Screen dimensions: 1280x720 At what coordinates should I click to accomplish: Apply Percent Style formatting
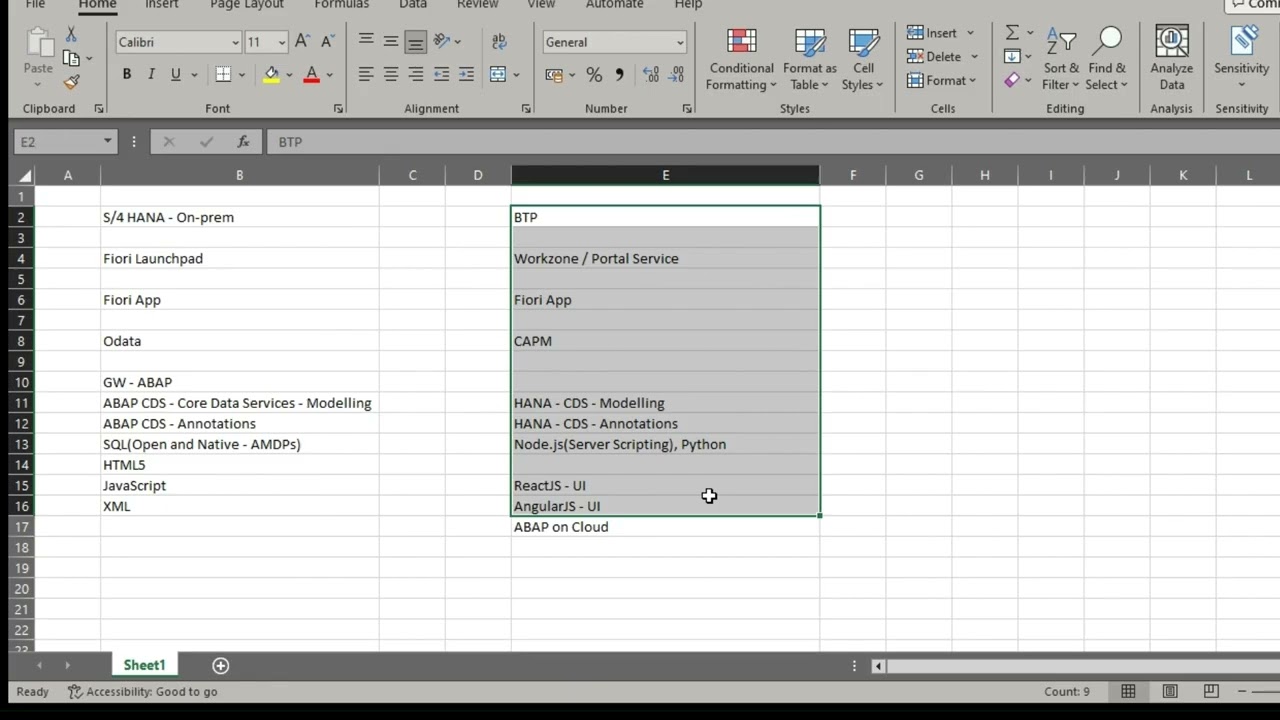point(594,74)
